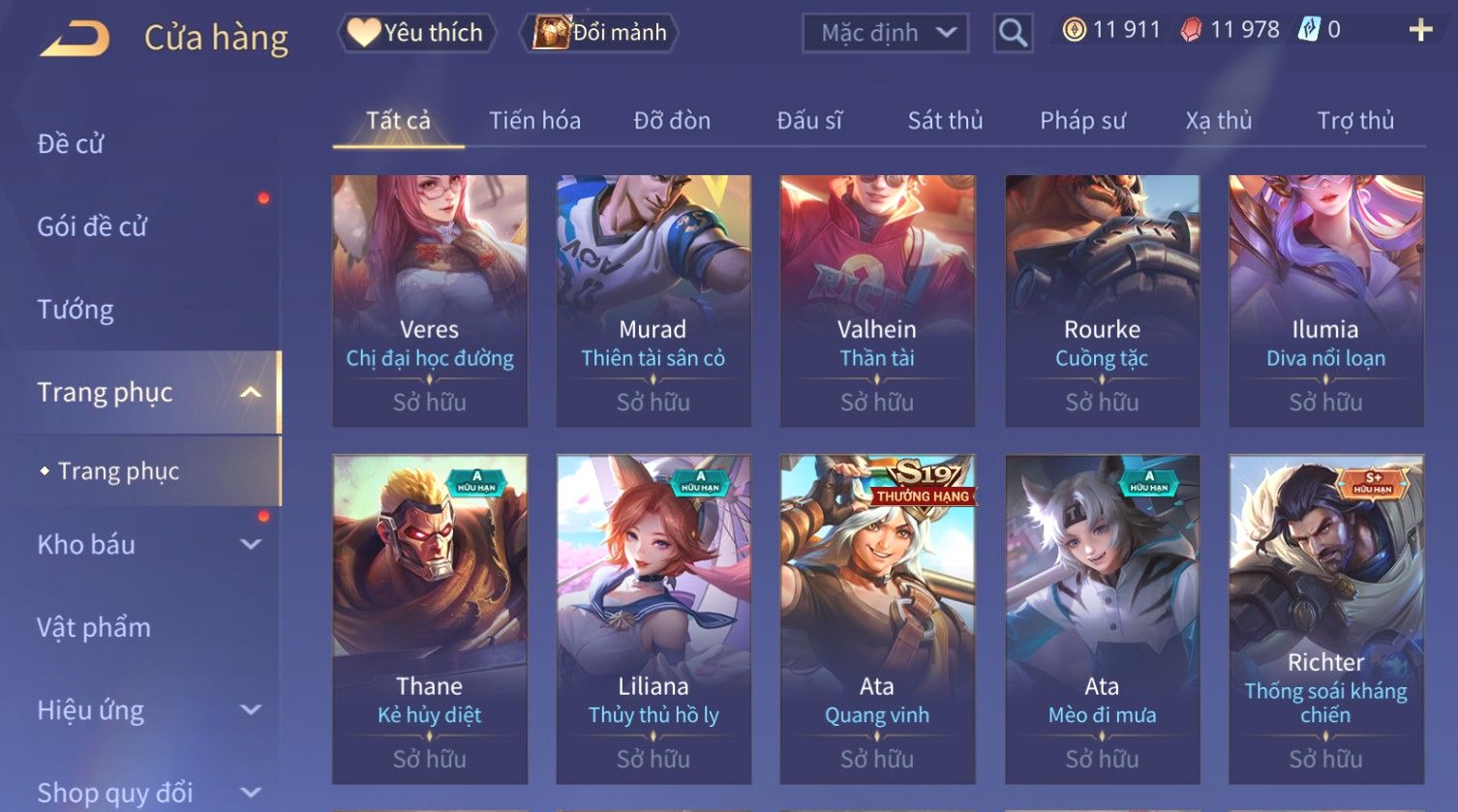Image resolution: width=1458 pixels, height=812 pixels.
Task: Open Yêu thích favorites heart button
Action: [416, 33]
